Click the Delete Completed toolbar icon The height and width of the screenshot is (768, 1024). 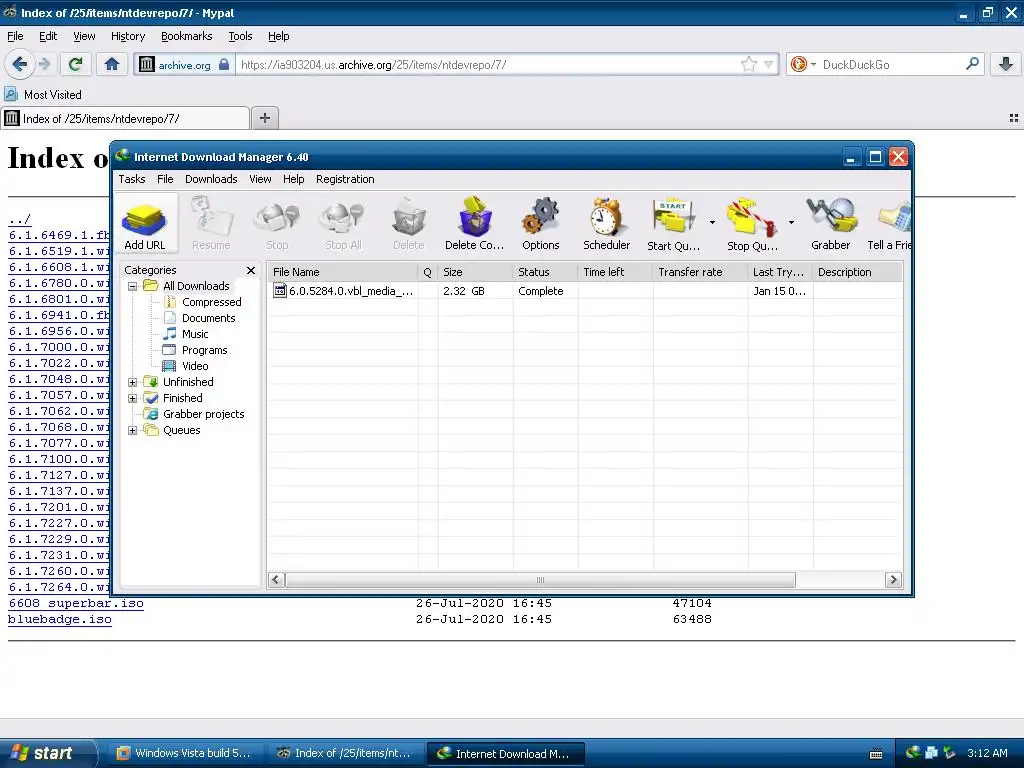[x=475, y=224]
